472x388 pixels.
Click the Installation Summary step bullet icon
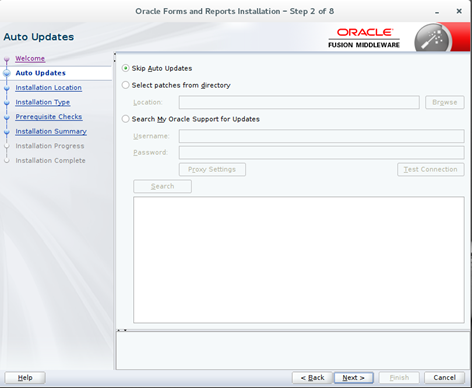pos(7,132)
